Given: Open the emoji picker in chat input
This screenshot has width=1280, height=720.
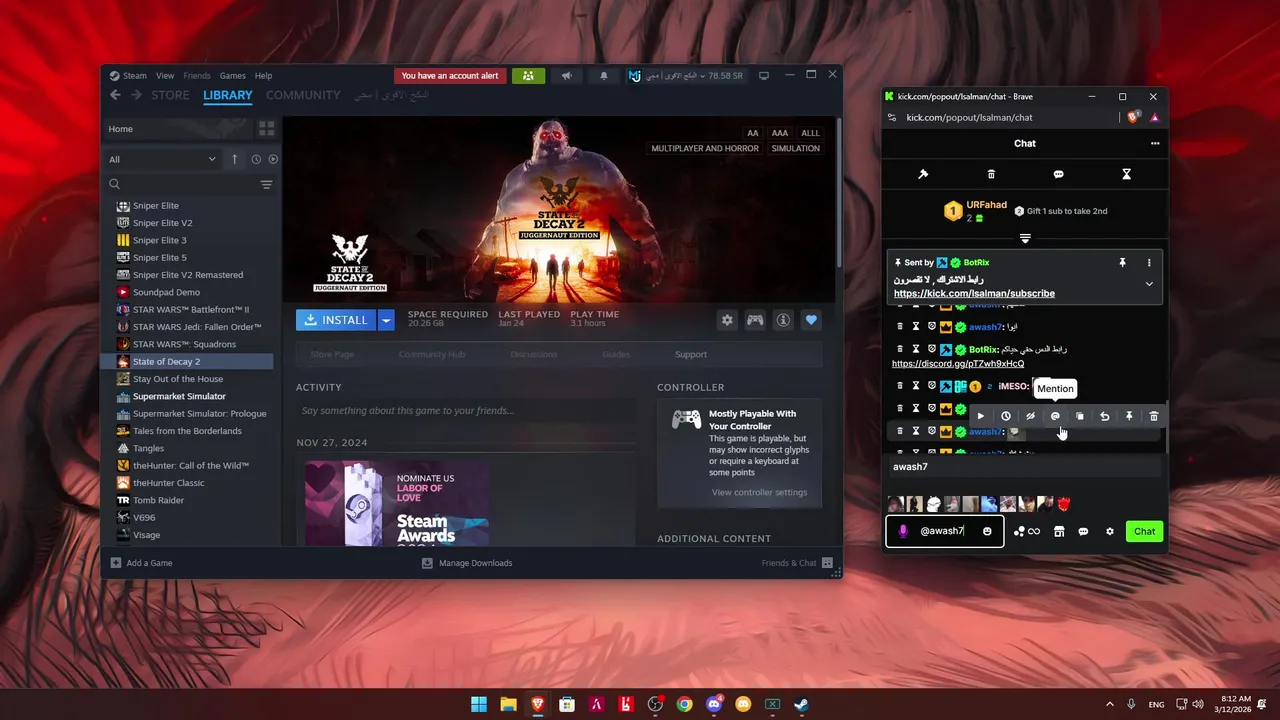Looking at the screenshot, I should pyautogui.click(x=987, y=531).
